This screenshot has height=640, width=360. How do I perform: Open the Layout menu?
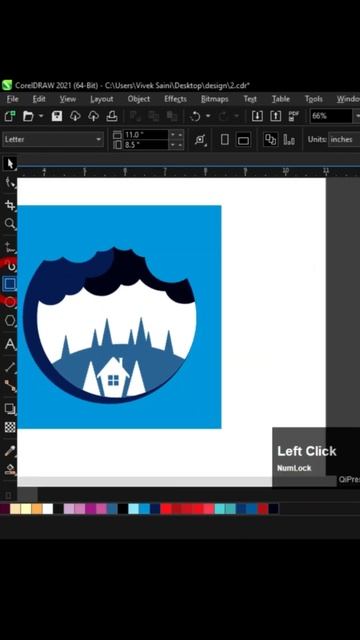tap(102, 99)
